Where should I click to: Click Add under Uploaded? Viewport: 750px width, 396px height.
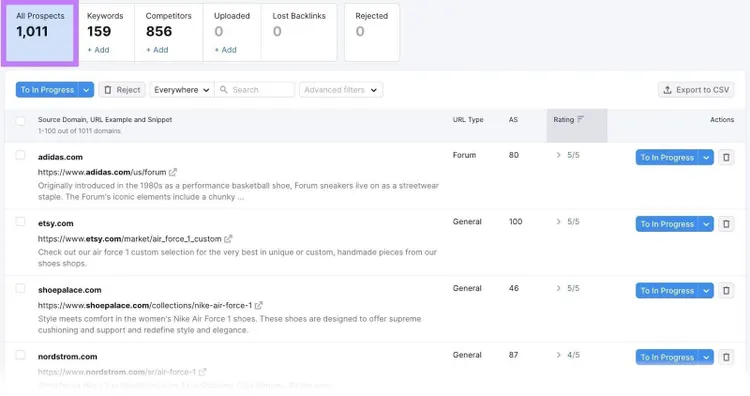point(225,50)
